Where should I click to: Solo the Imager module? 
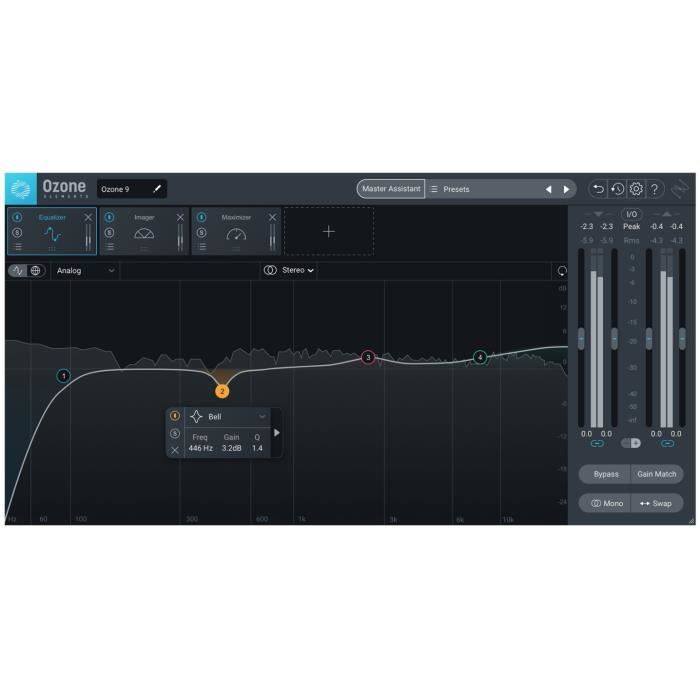click(109, 233)
